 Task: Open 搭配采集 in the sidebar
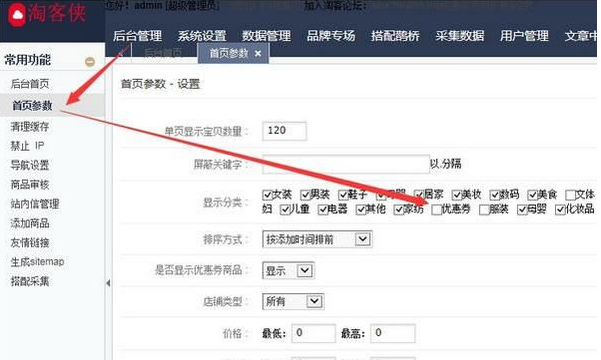pos(30,281)
